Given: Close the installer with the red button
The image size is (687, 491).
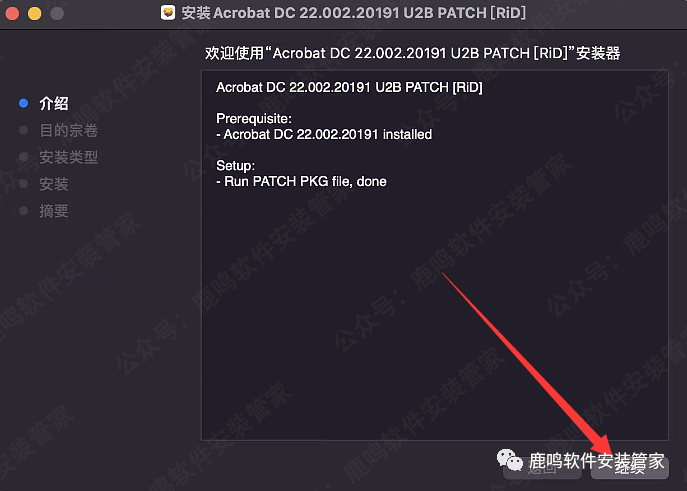Looking at the screenshot, I should coord(12,13).
